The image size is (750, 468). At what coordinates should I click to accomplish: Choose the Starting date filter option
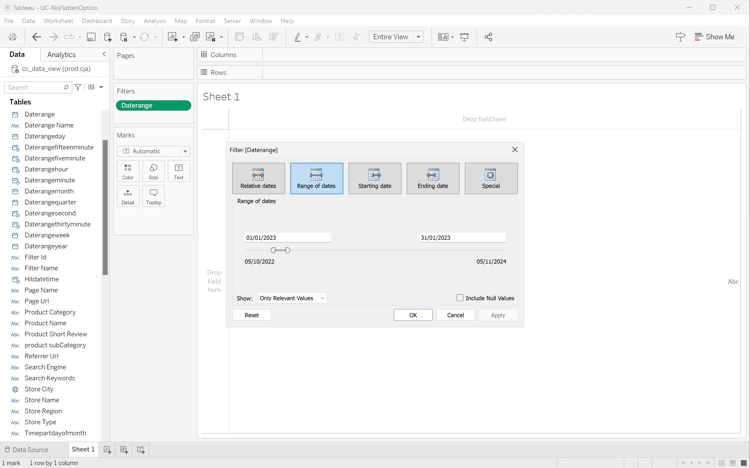pos(374,178)
